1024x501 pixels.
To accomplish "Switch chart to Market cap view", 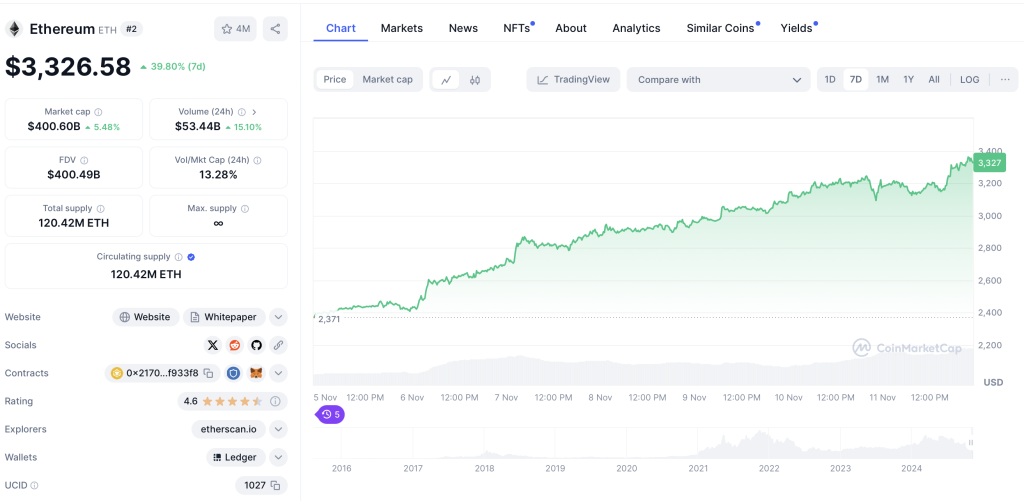I will click(388, 80).
